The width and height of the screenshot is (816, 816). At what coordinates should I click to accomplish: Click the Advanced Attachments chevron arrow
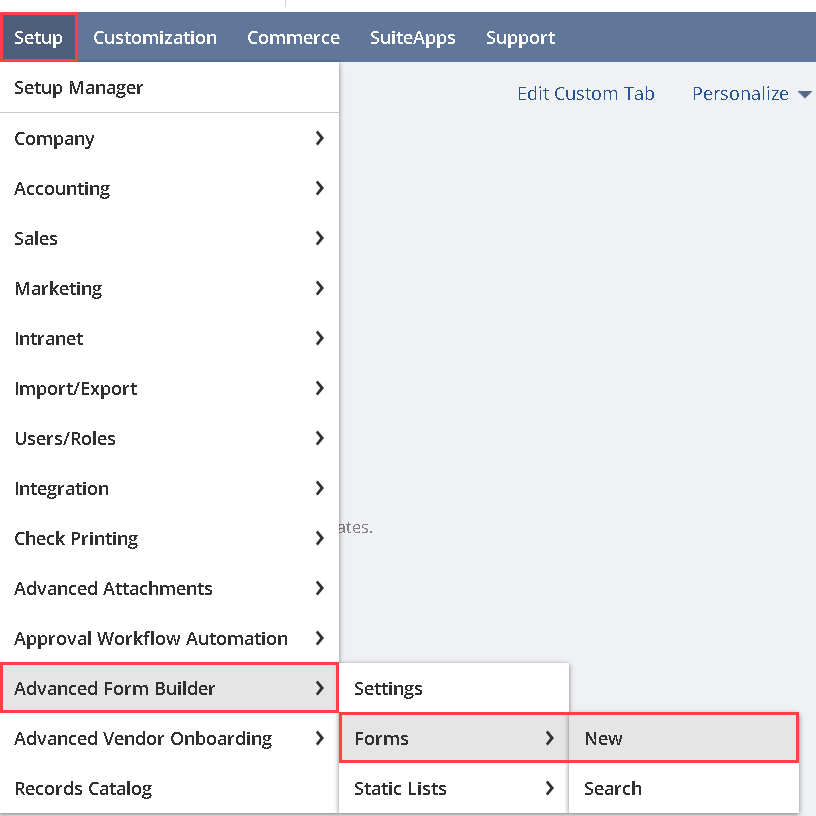319,589
